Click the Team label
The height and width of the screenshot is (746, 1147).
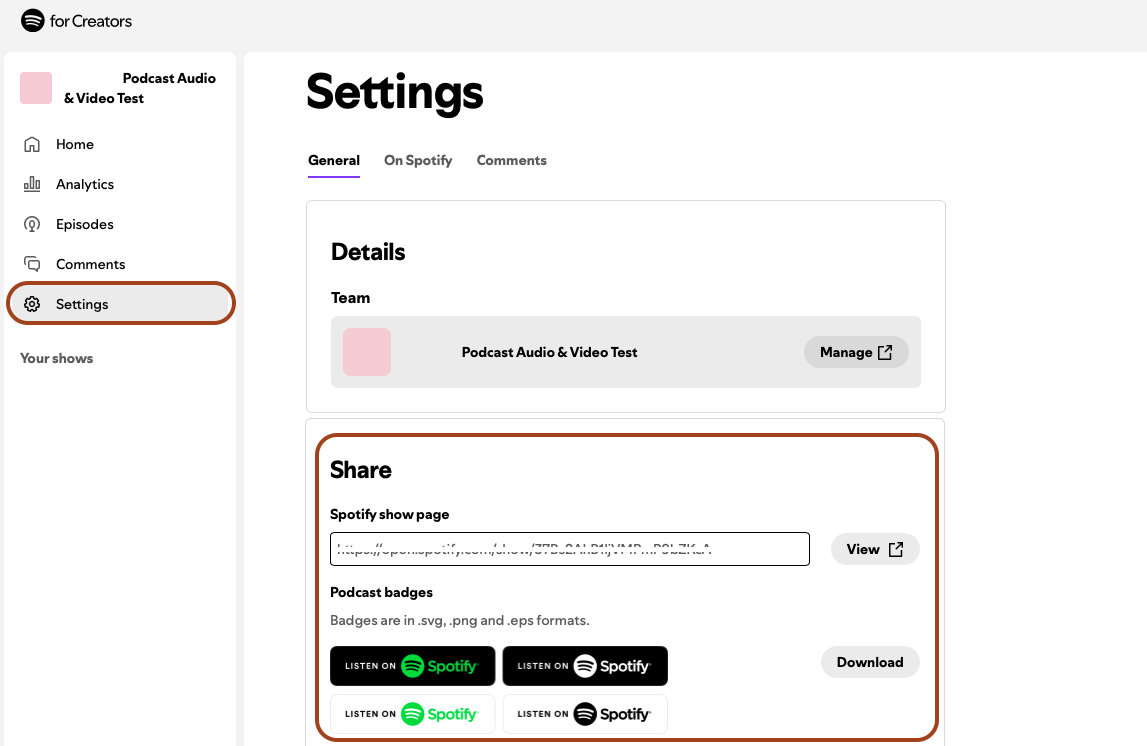(x=350, y=298)
